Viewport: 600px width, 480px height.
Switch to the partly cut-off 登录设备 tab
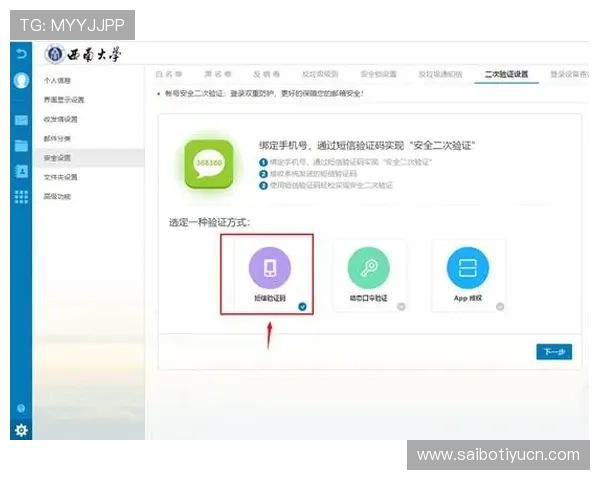pyautogui.click(x=569, y=74)
